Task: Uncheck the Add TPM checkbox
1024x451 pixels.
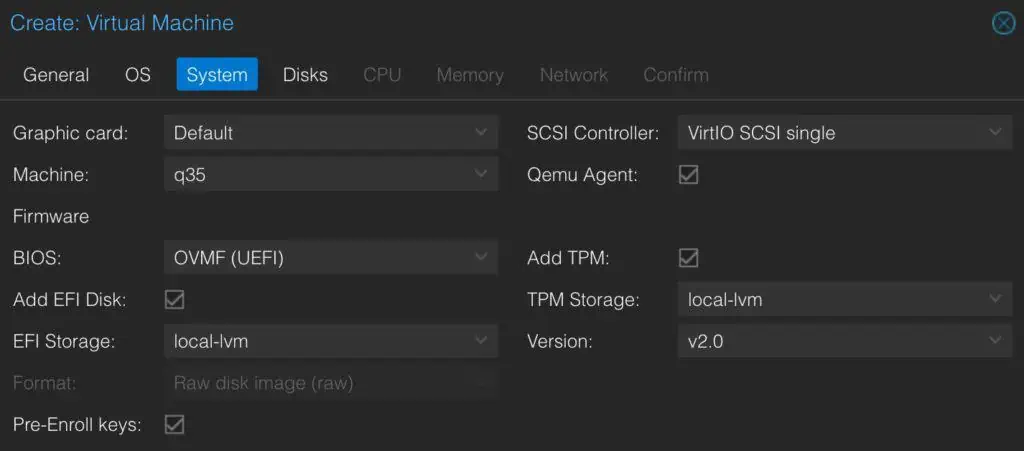Action: [688, 258]
